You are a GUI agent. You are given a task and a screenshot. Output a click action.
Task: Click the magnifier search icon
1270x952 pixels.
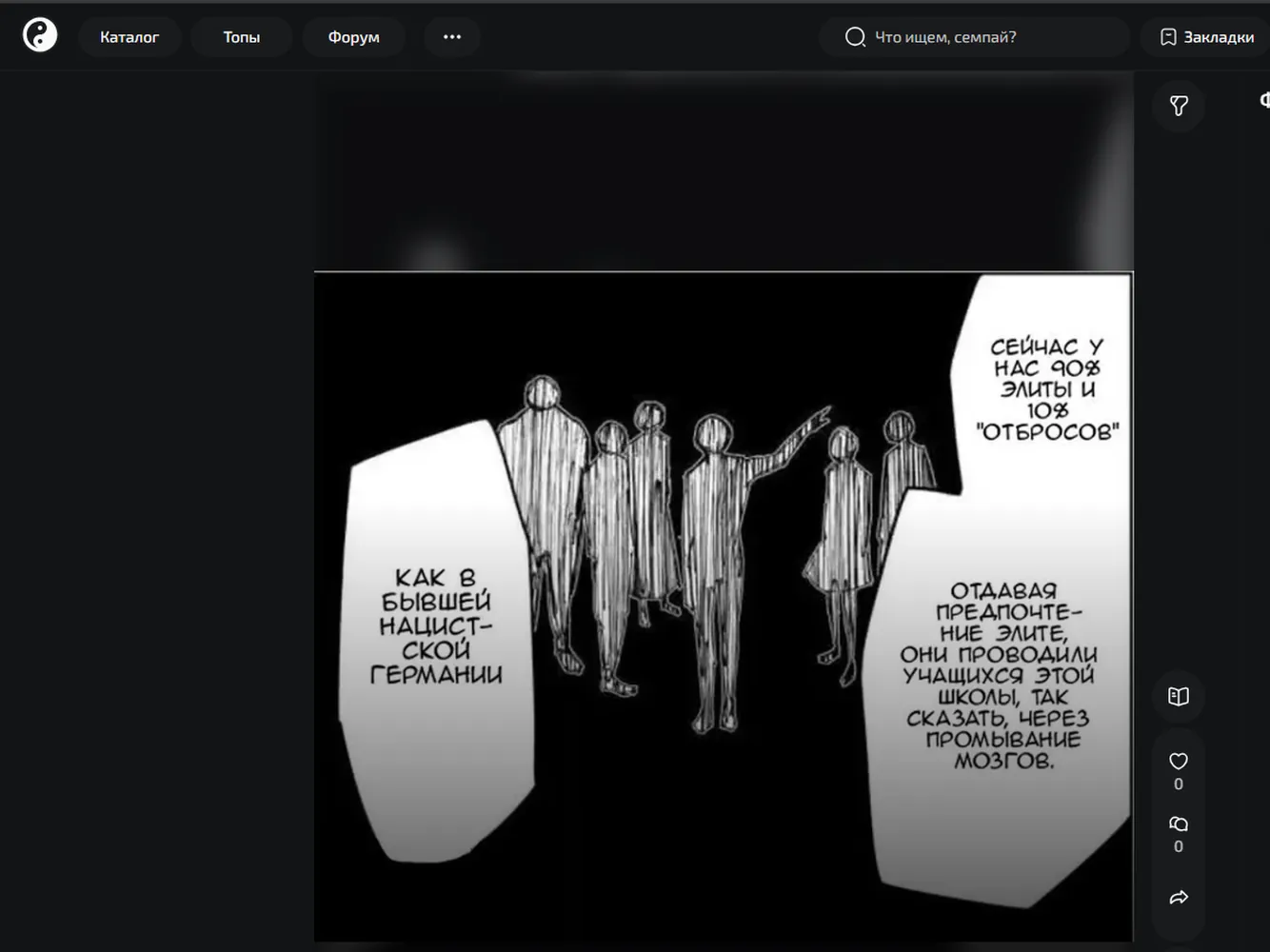coord(855,37)
